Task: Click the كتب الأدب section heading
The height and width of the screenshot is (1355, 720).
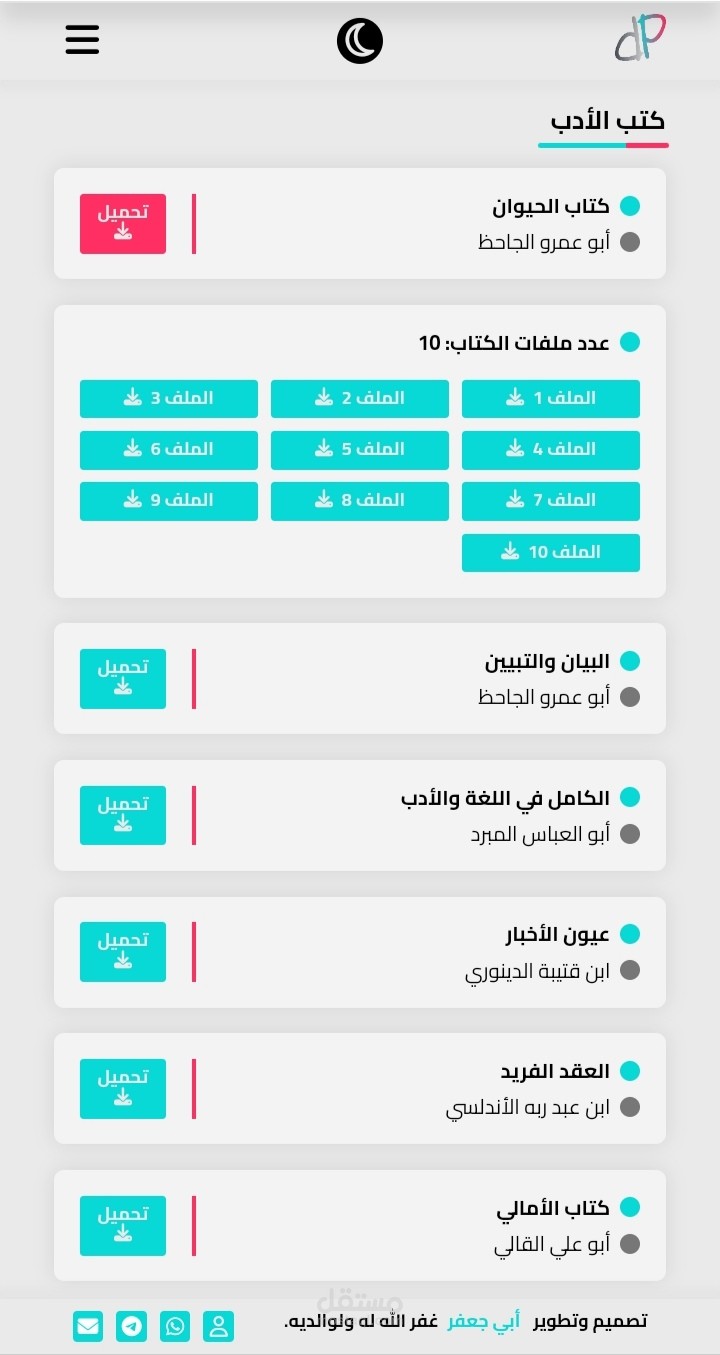Action: pos(607,122)
